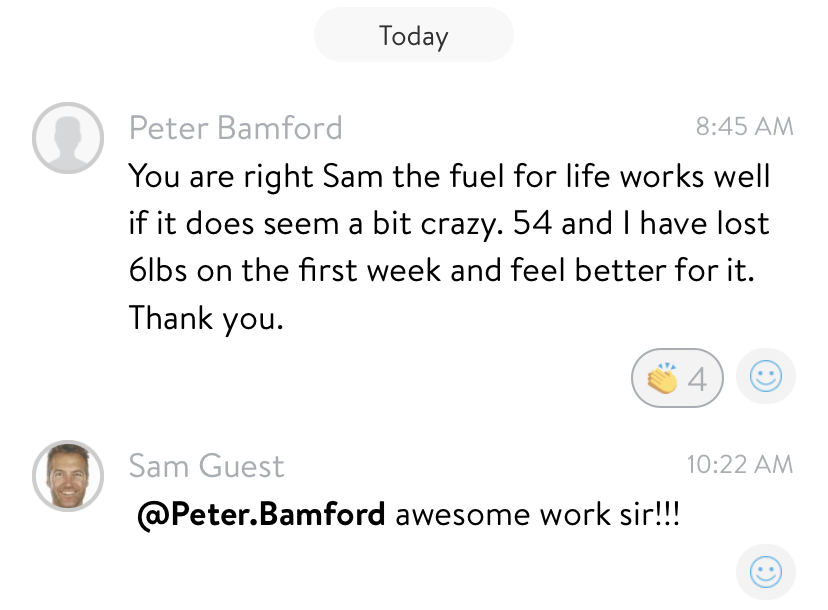Click the number 54 in Peter's message
This screenshot has height=610, width=828.
click(533, 223)
